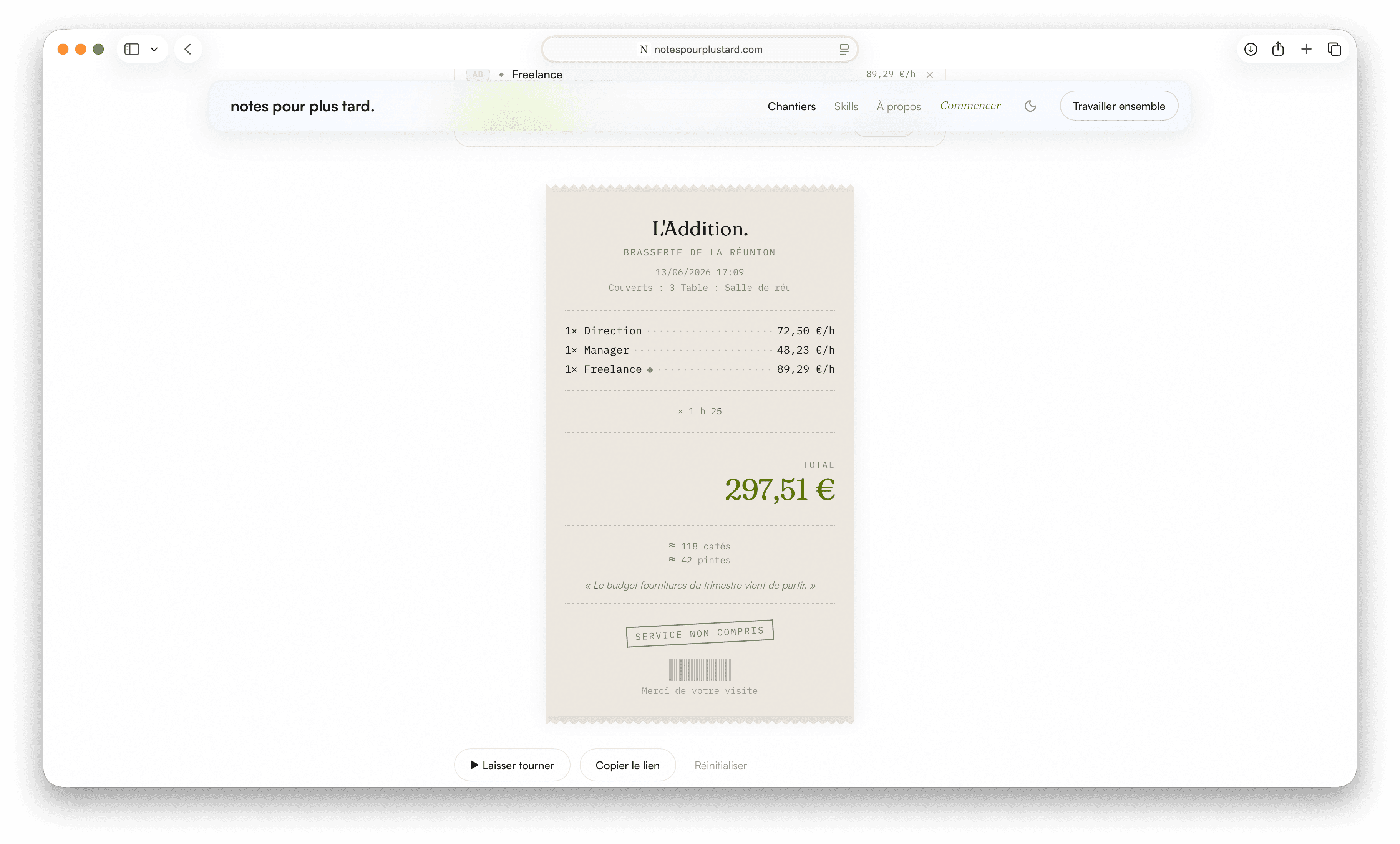Remove the Freelance row with X
The width and height of the screenshot is (1400, 844).
coord(929,74)
